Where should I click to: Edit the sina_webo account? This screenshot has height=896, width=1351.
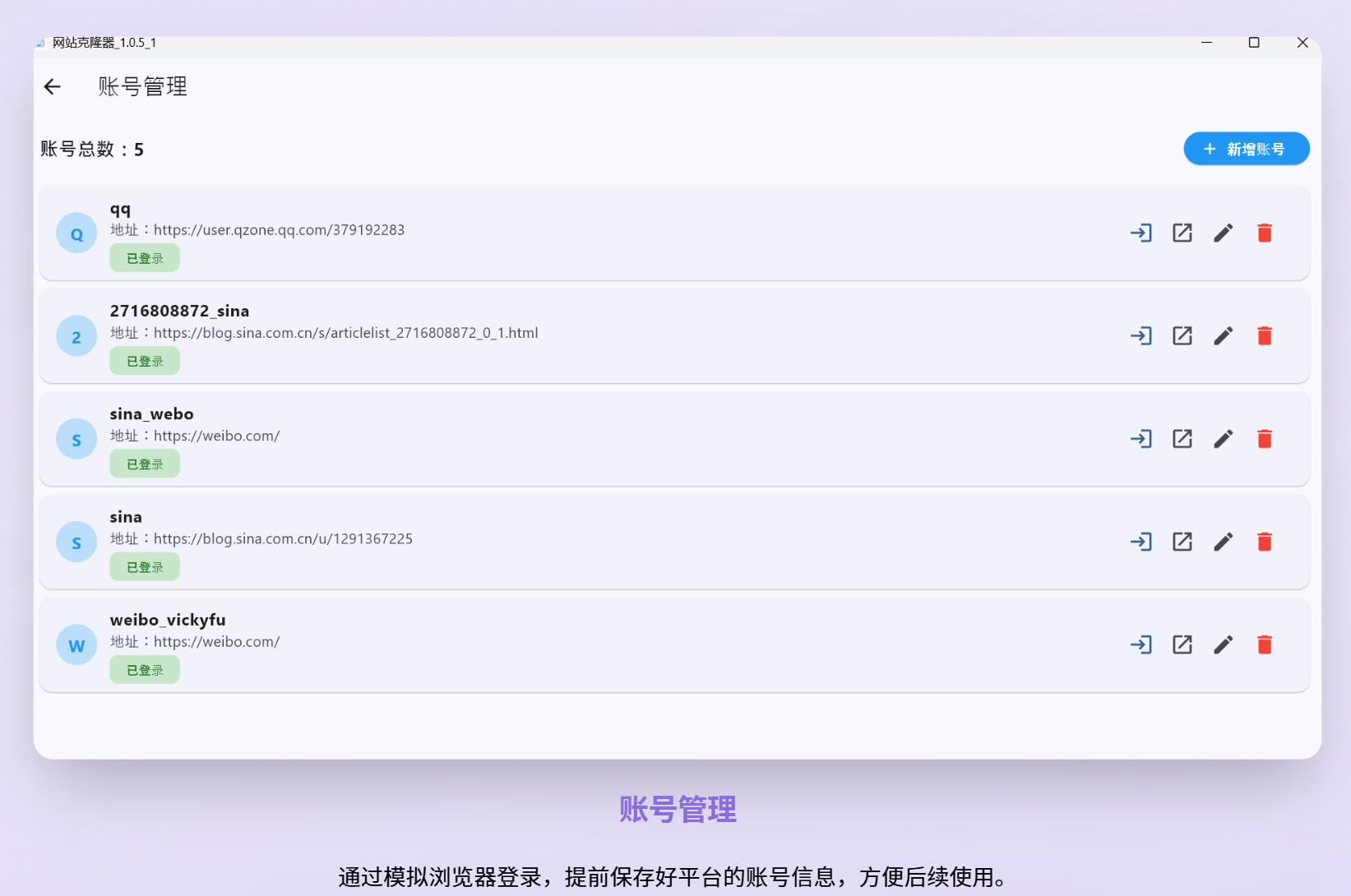(1223, 439)
